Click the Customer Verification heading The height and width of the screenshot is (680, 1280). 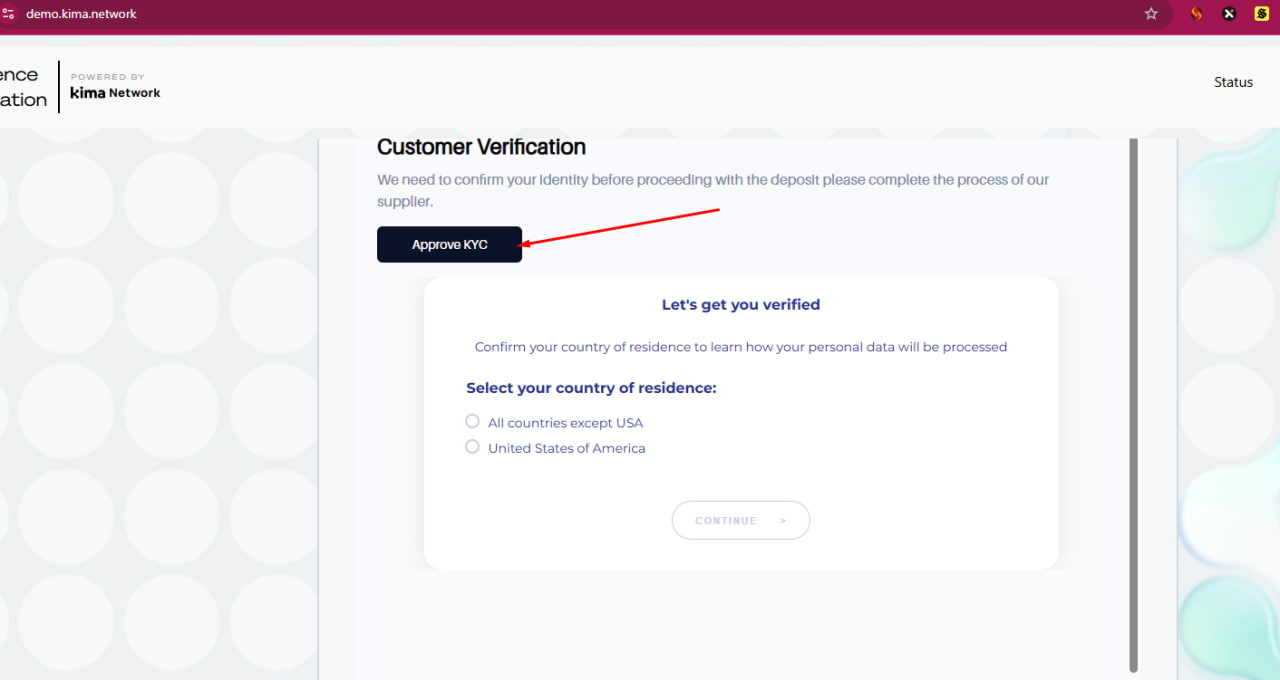click(481, 147)
